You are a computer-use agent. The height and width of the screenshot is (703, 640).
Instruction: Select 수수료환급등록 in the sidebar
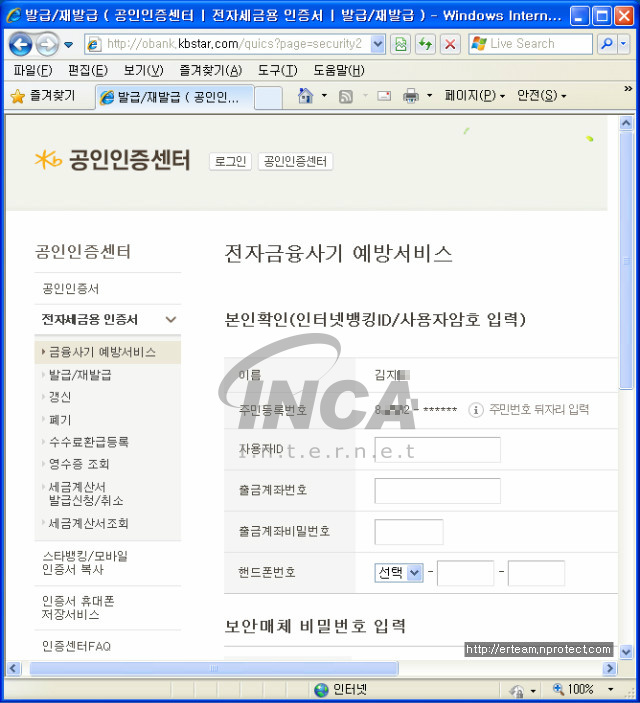(89, 442)
